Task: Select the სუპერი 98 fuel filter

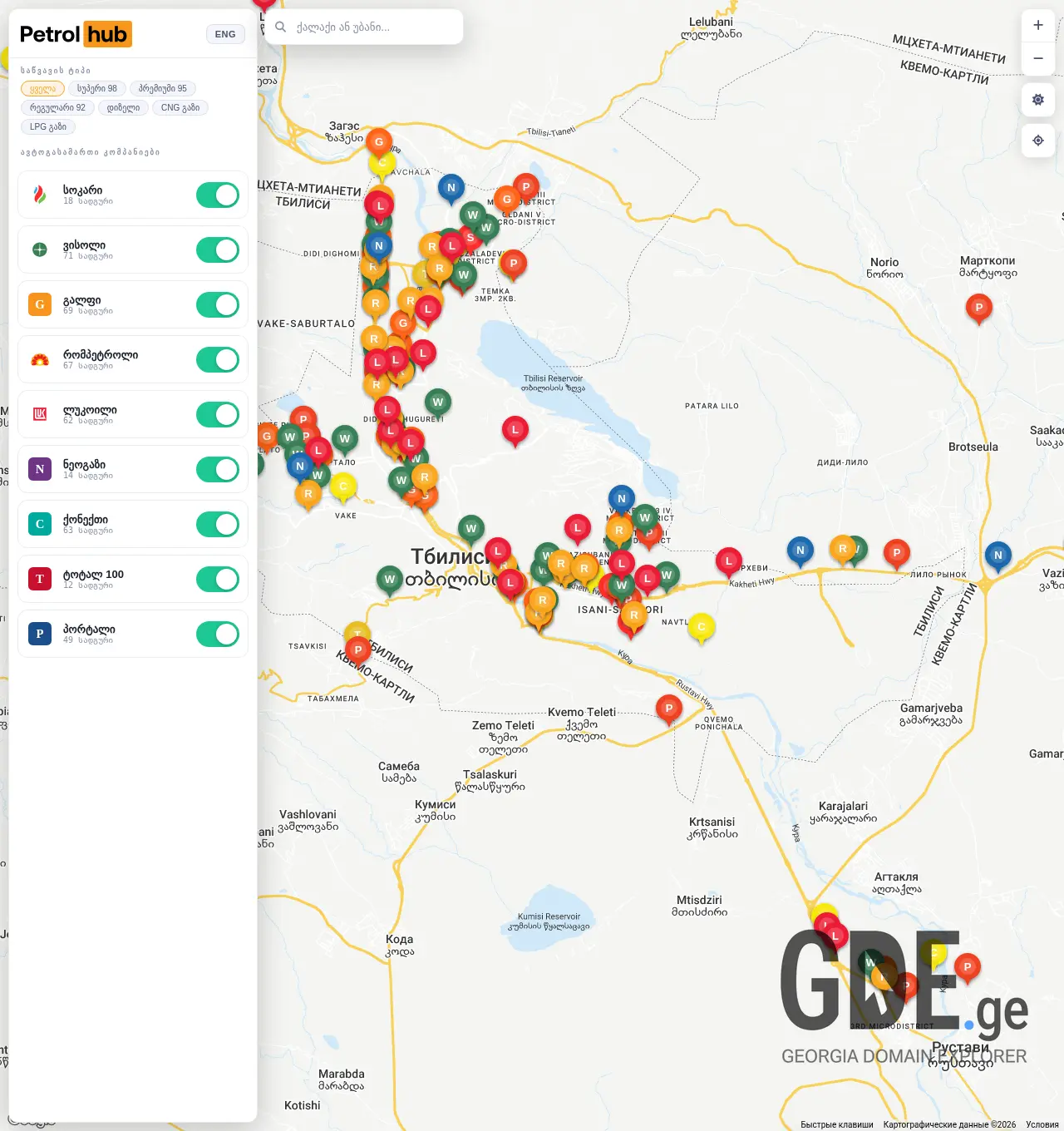Action: 97,89
